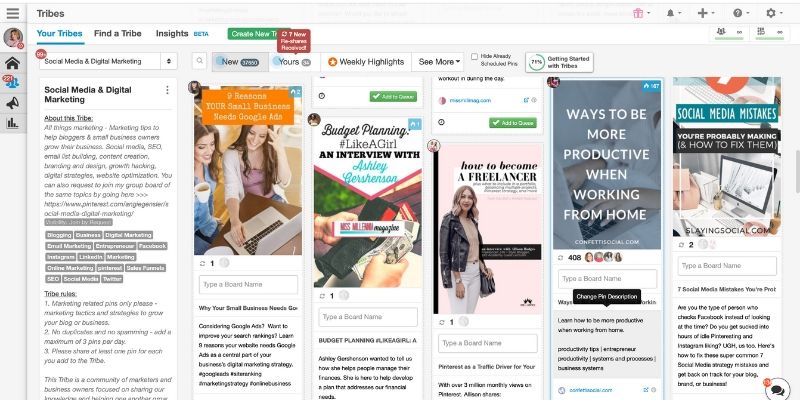Click the Digital Marketing tag
800x400 pixels.
point(129,235)
